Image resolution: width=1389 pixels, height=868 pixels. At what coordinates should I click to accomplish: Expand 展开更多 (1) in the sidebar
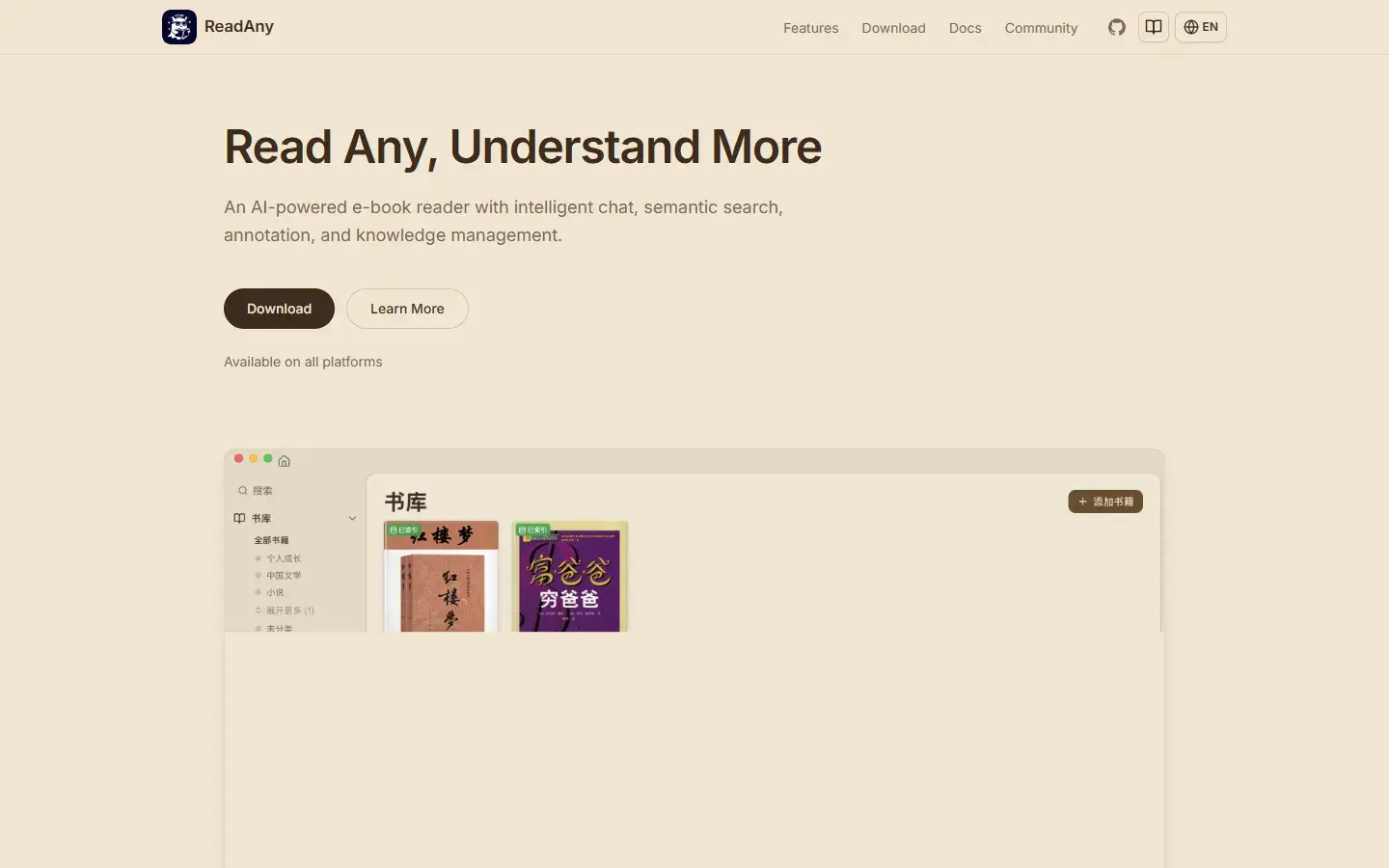(x=289, y=610)
